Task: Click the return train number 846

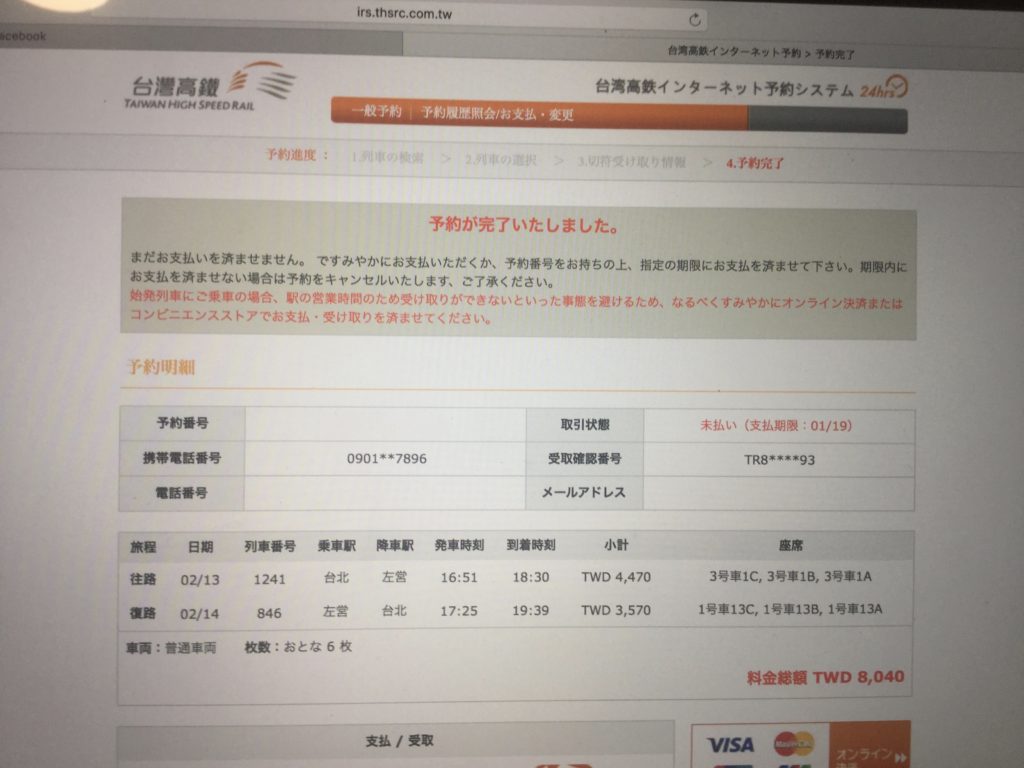Action: click(269, 613)
